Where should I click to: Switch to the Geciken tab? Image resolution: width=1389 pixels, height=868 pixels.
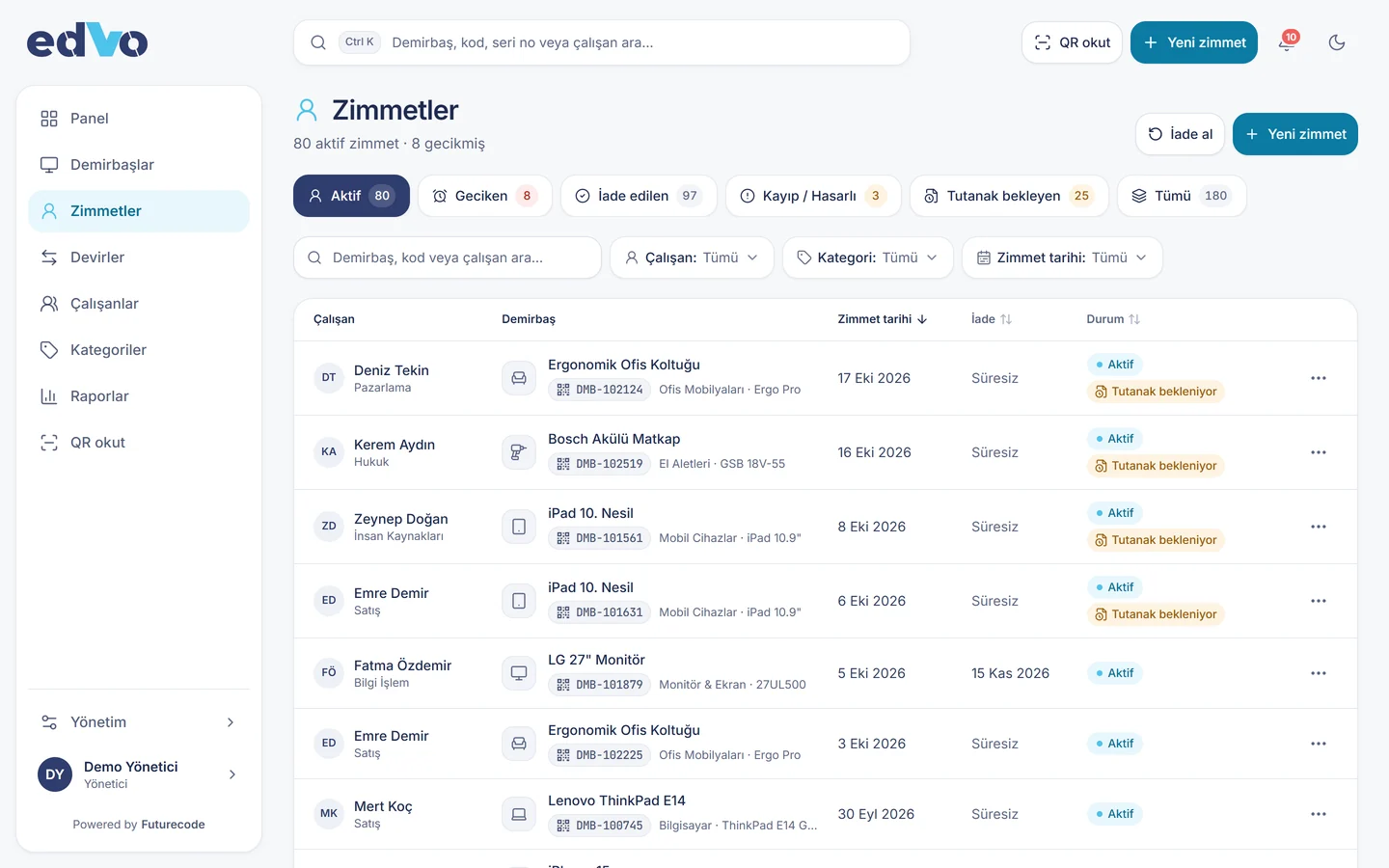coord(485,196)
